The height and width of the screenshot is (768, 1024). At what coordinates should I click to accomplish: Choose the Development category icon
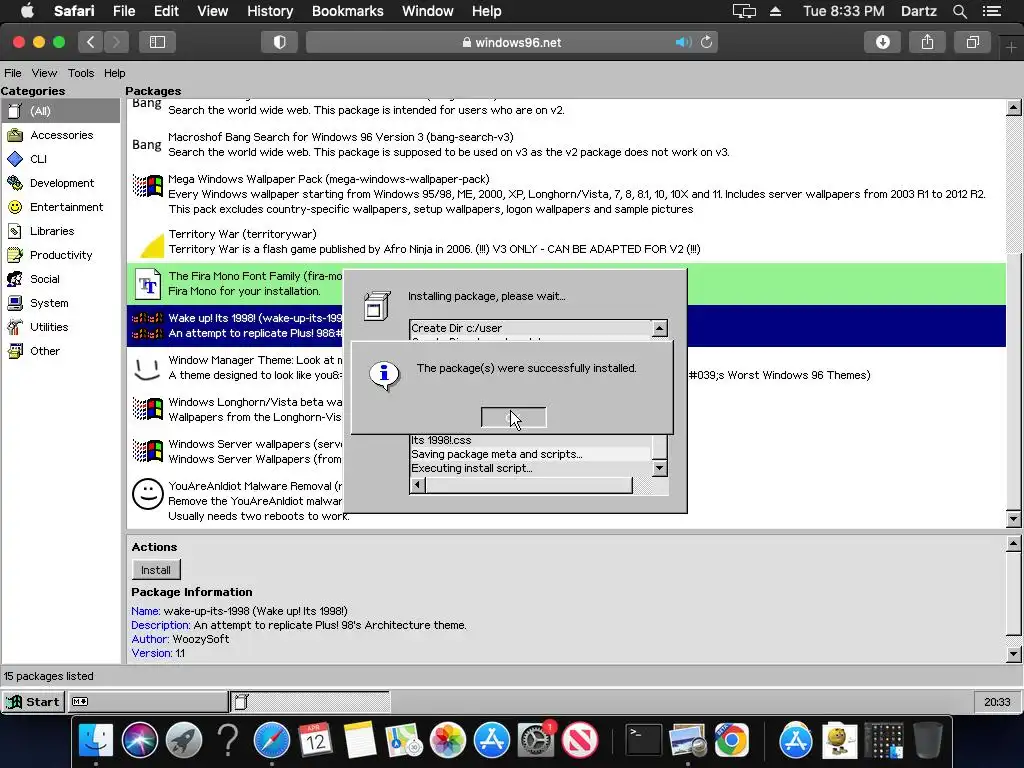point(15,183)
